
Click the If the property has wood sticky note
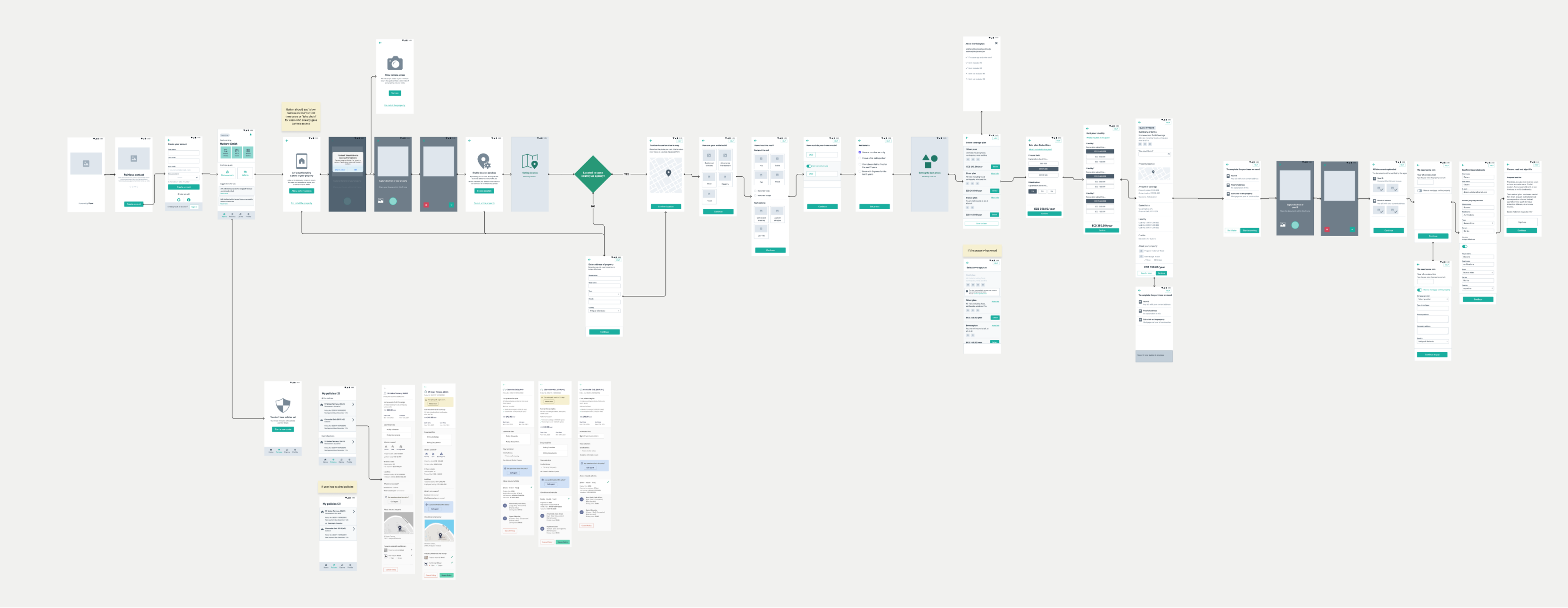982,251
